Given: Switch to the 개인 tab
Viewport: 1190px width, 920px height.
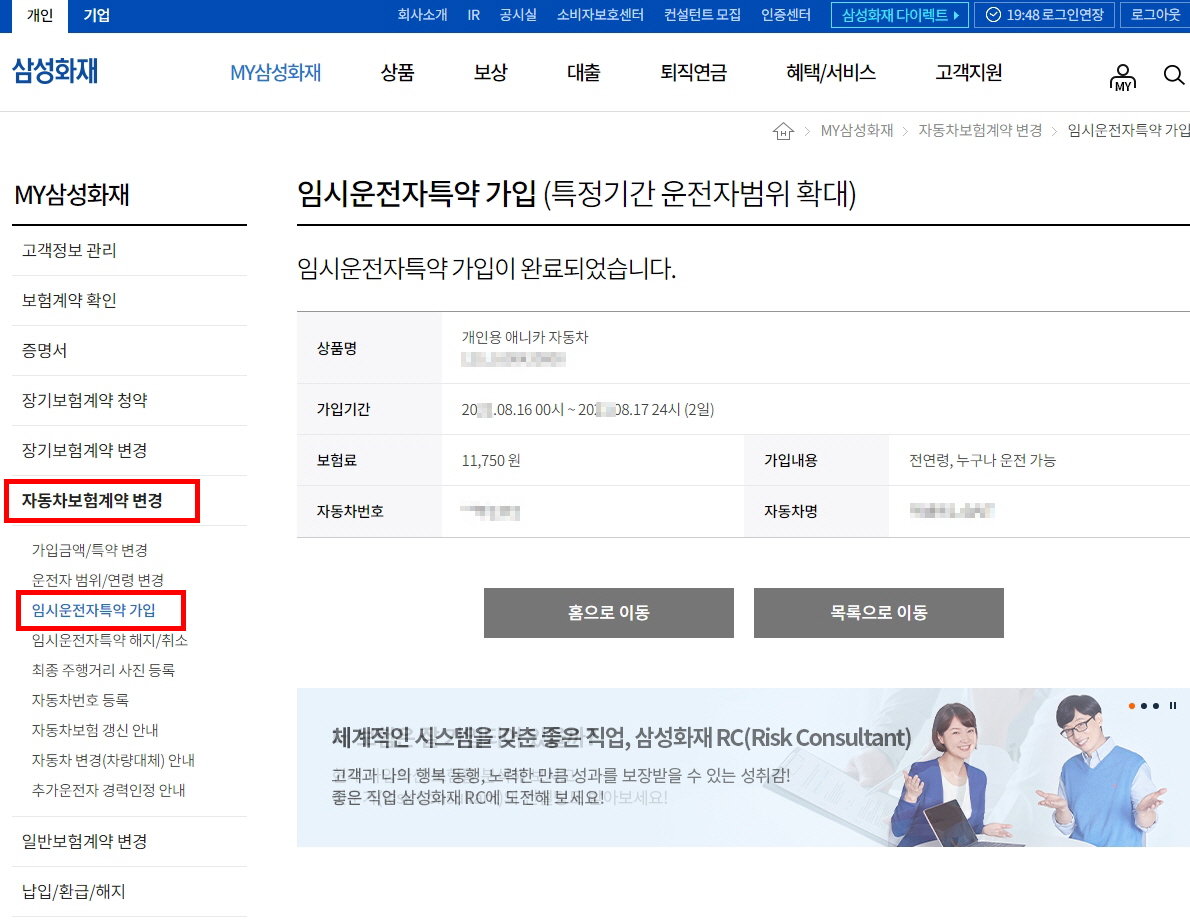Looking at the screenshot, I should (x=40, y=16).
